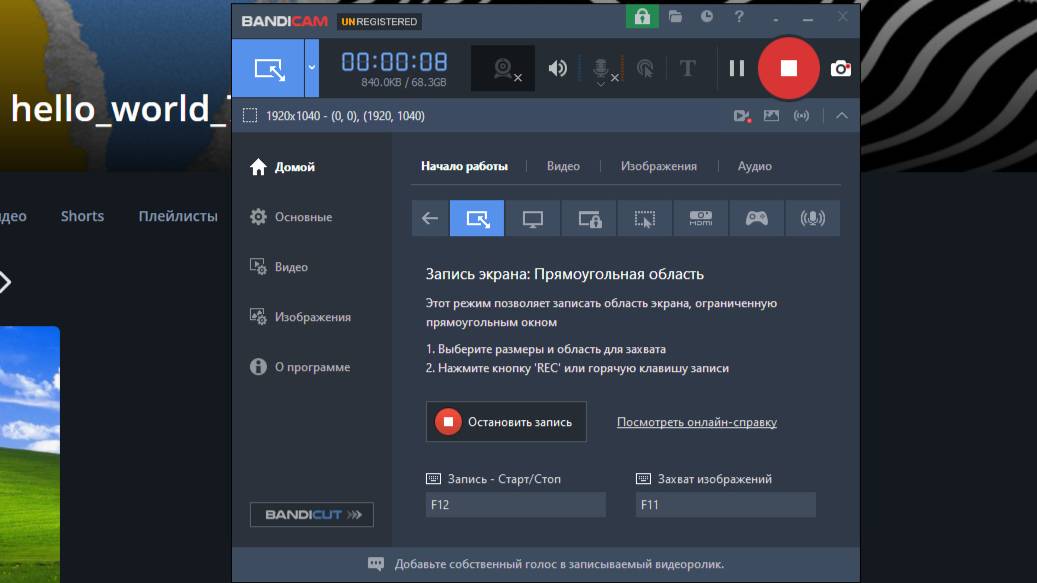Screen dimensions: 1037x583
Task: Switch to Аудио tab
Action: pyautogui.click(x=755, y=166)
